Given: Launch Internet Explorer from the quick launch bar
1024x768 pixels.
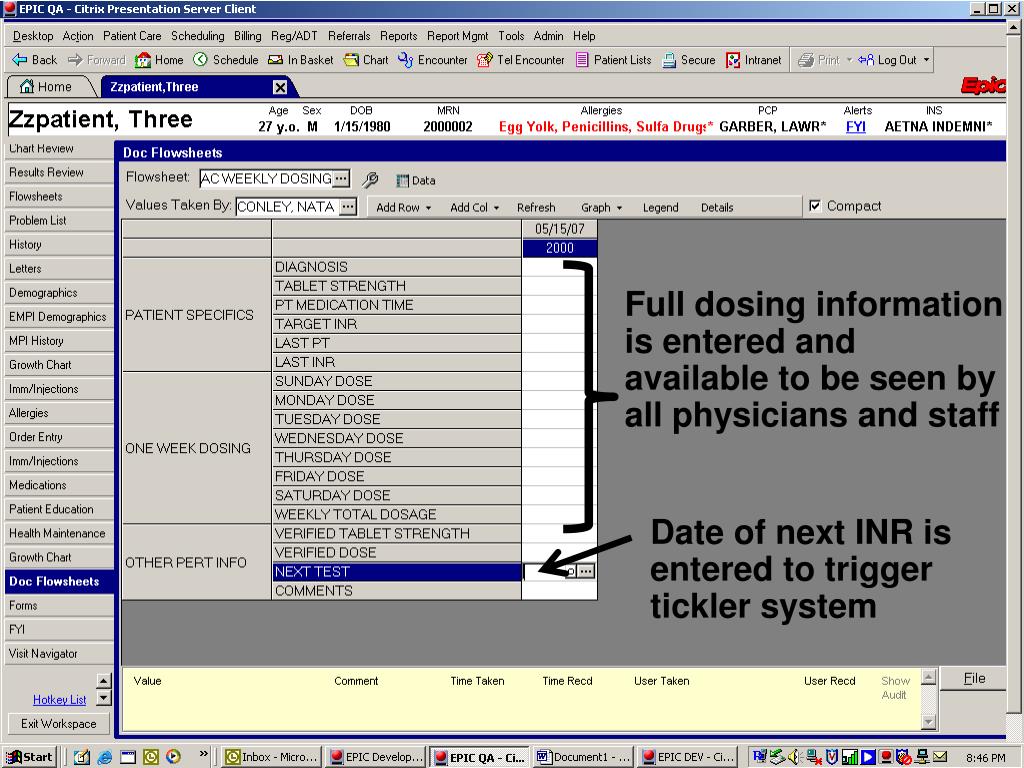Looking at the screenshot, I should click(x=104, y=757).
